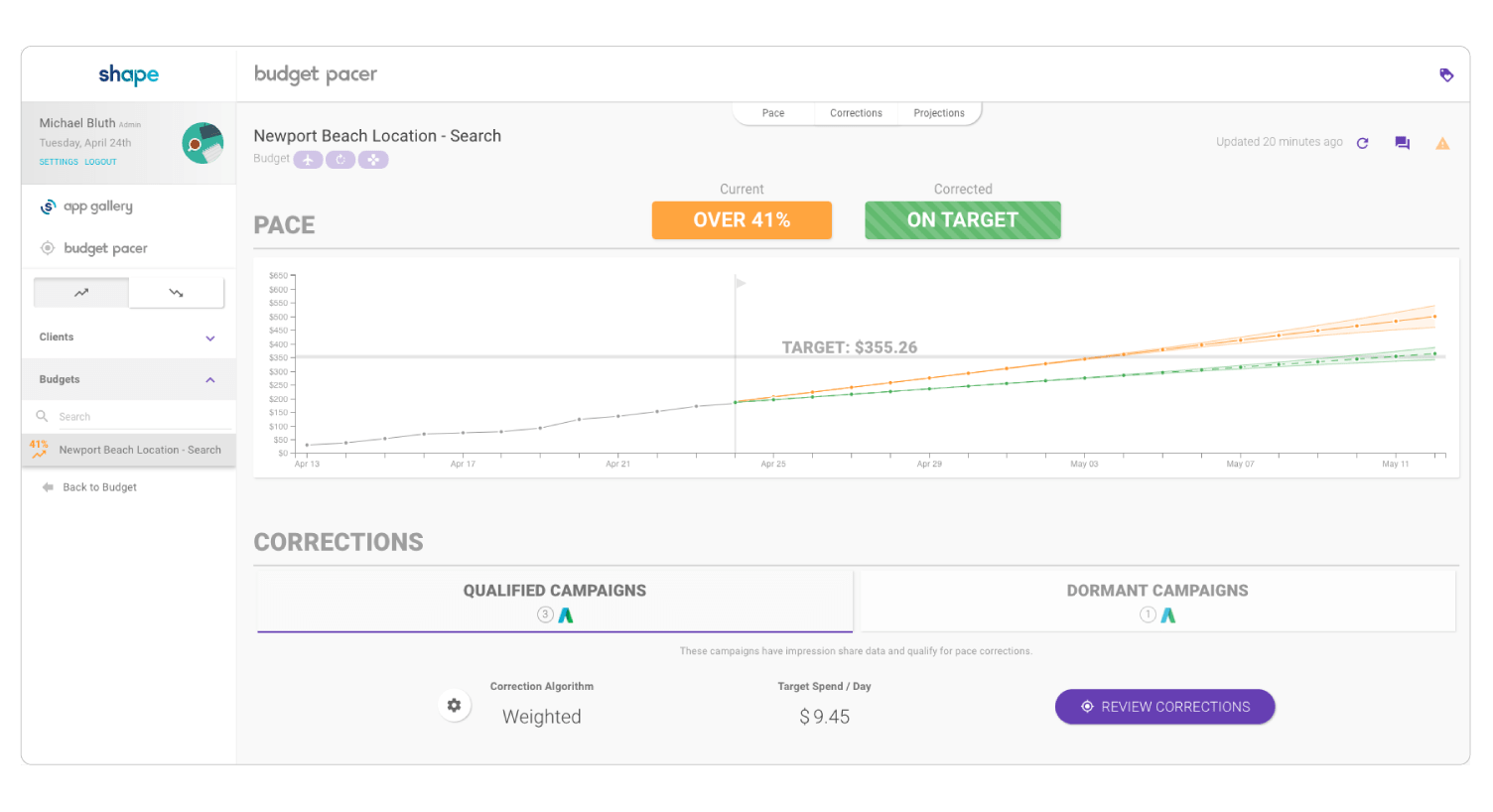Click the orange warning triangle icon
The image size is (1493, 812).
[x=1442, y=143]
